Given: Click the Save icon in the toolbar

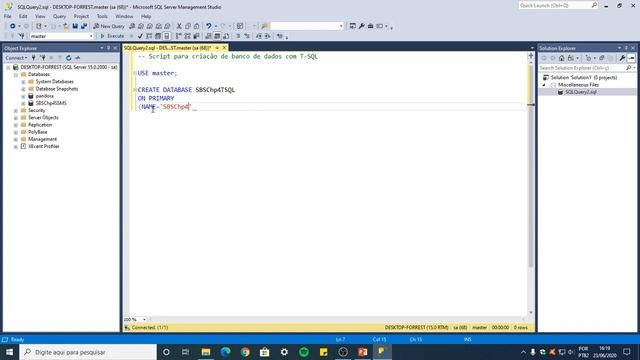Looking at the screenshot, I should click(75, 26).
